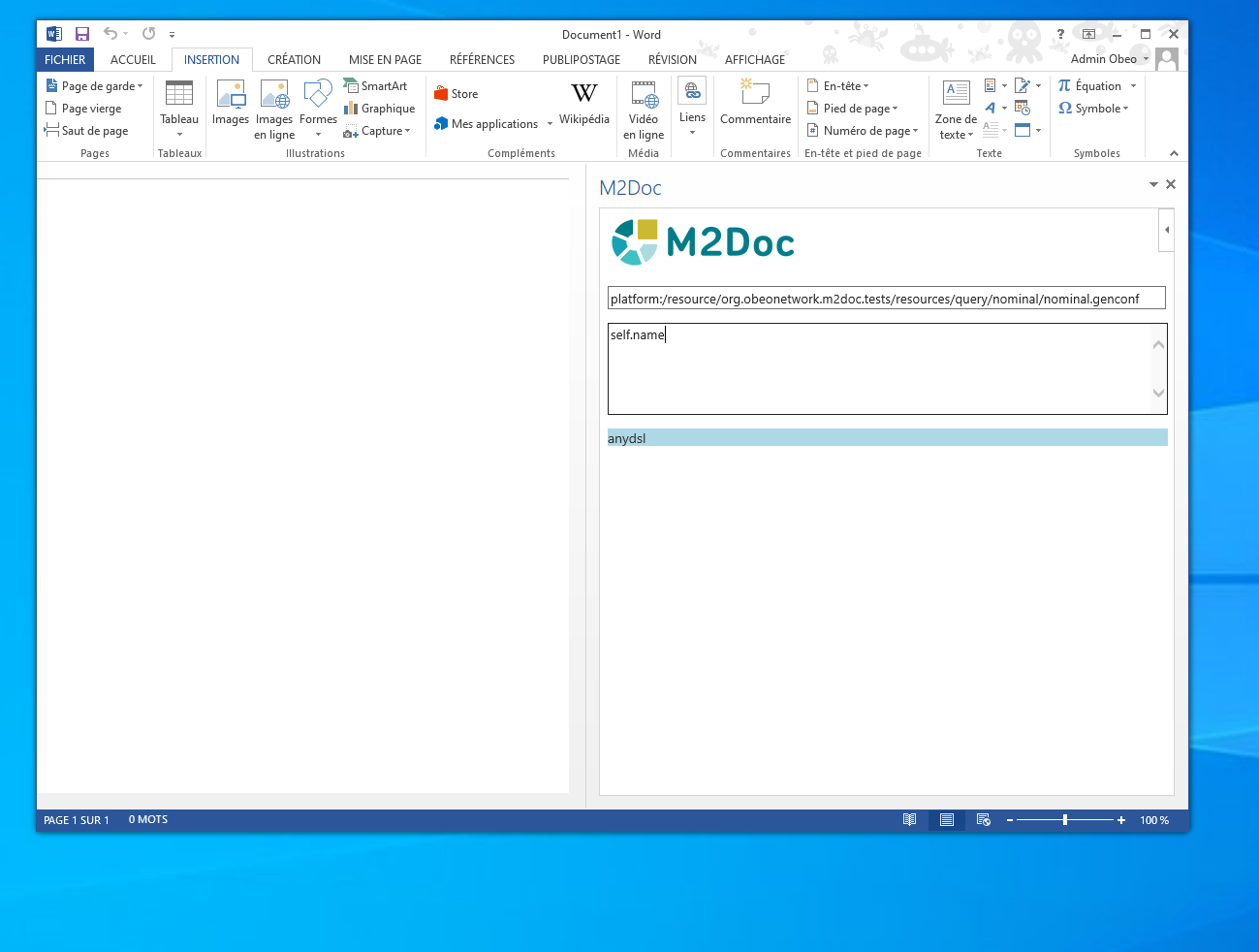
Task: Insert Images en ligne
Action: pyautogui.click(x=274, y=110)
